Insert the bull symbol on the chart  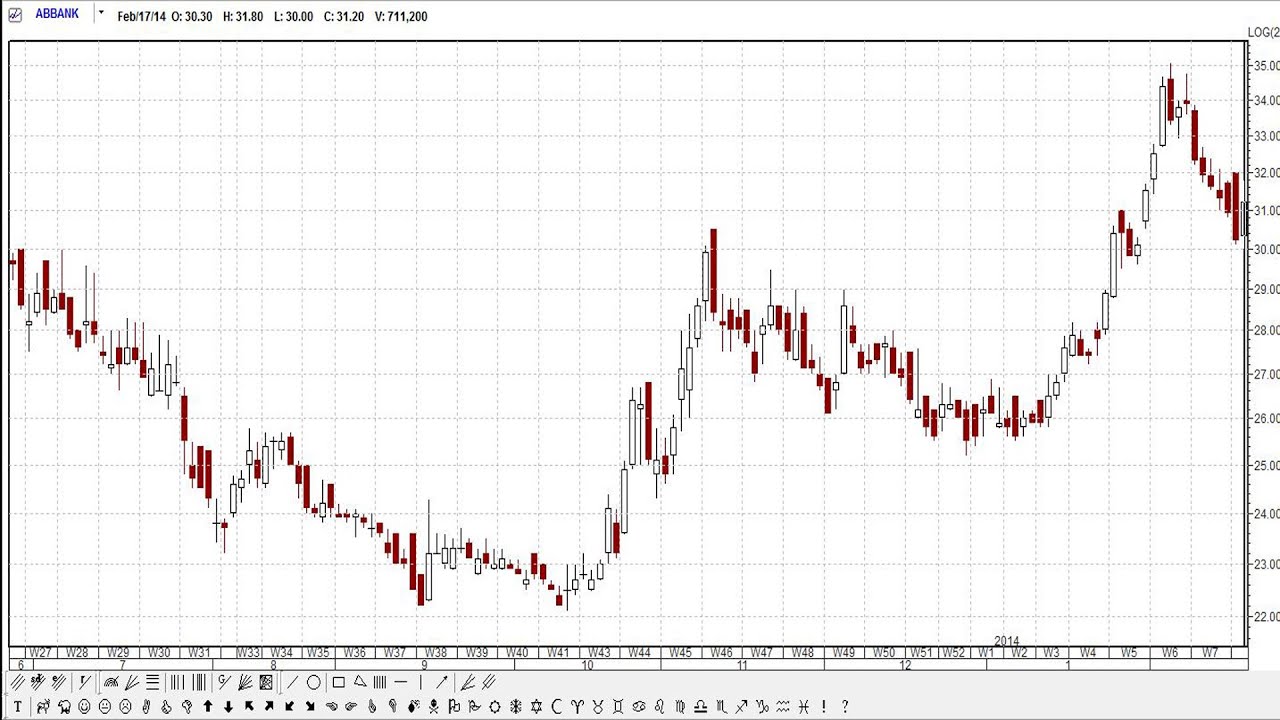click(43, 706)
